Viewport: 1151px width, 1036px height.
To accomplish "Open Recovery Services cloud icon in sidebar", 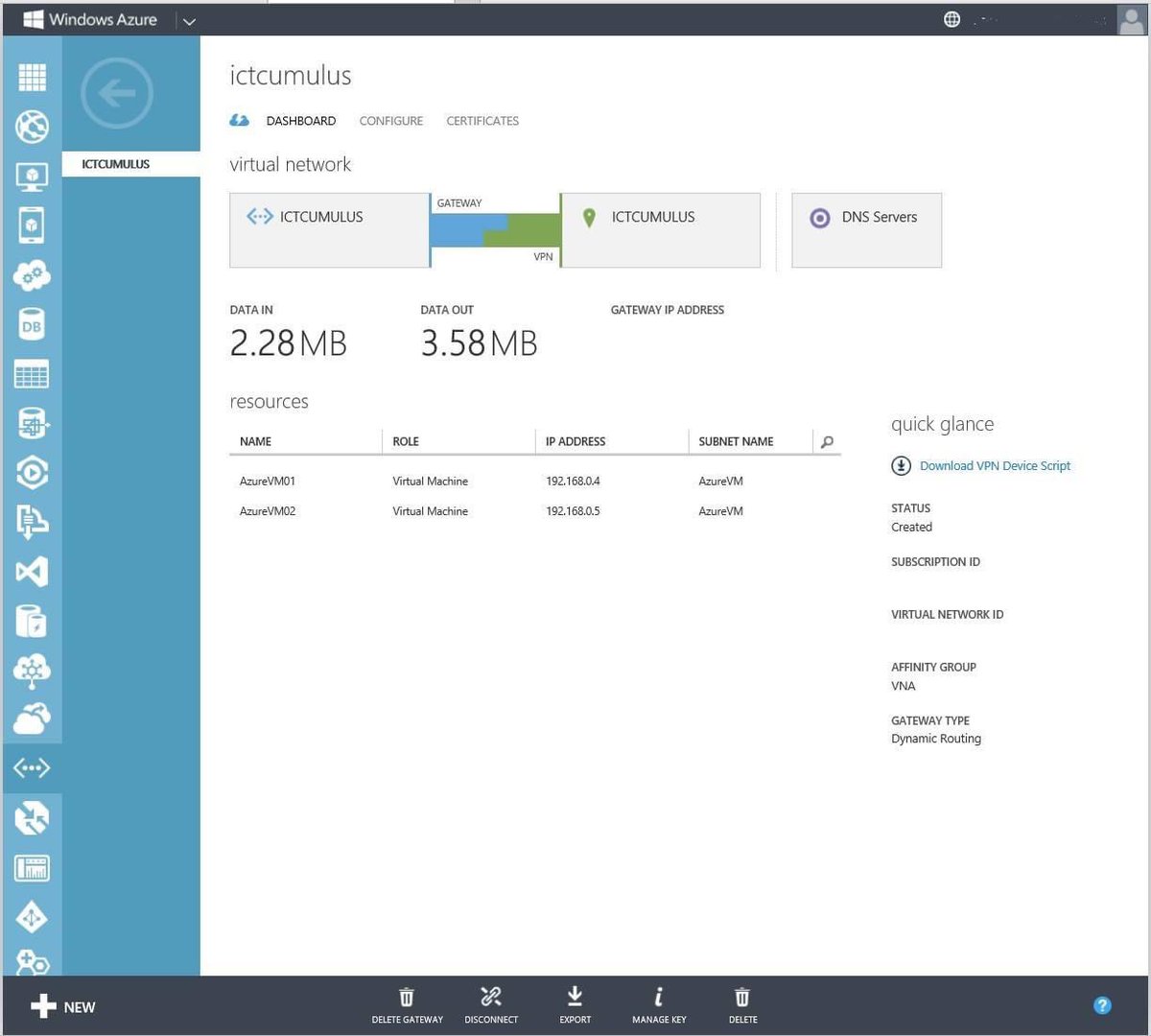I will coord(32,718).
